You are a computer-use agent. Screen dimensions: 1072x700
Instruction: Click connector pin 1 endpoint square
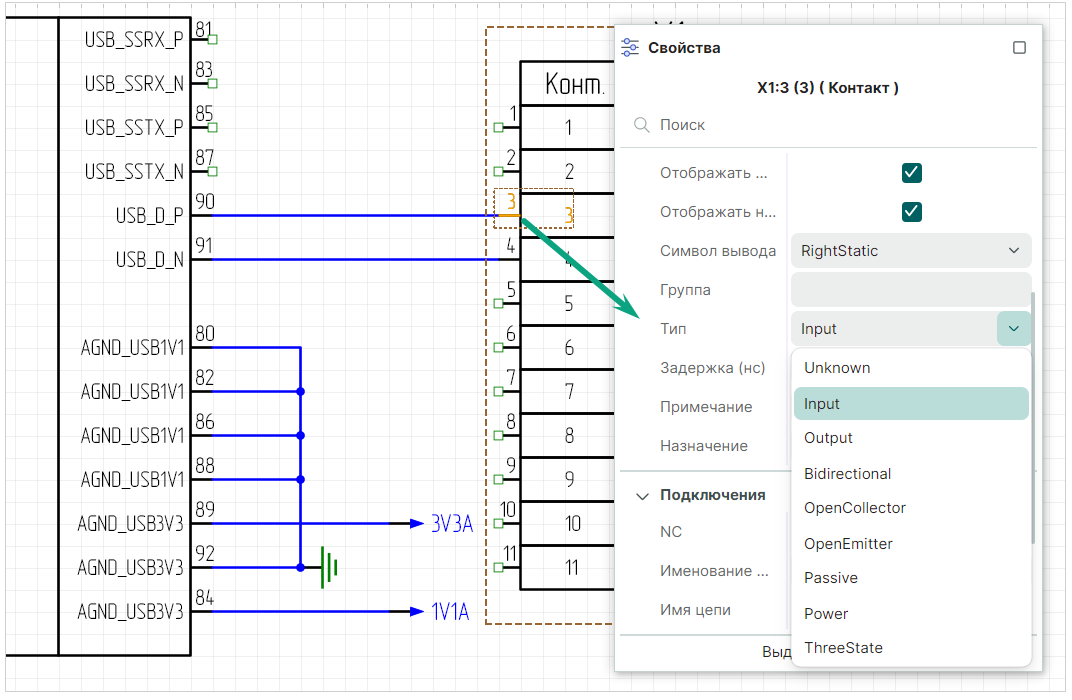click(x=499, y=127)
